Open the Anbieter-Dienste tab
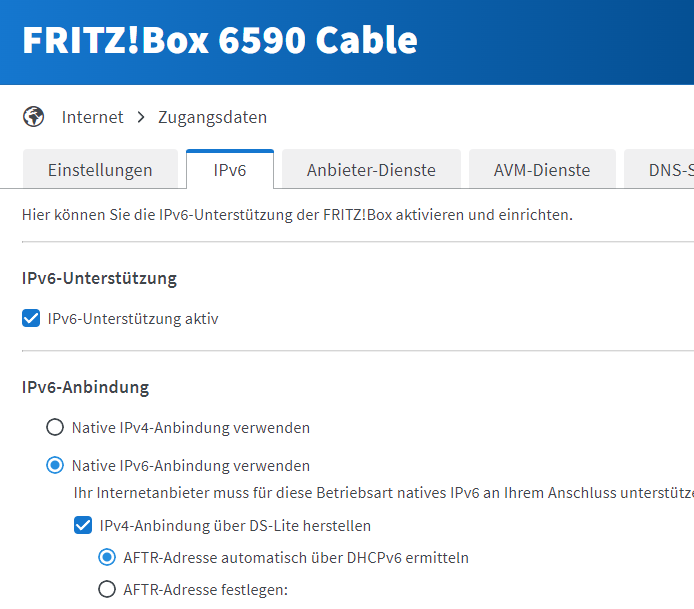The width and height of the screenshot is (694, 609). pos(371,170)
